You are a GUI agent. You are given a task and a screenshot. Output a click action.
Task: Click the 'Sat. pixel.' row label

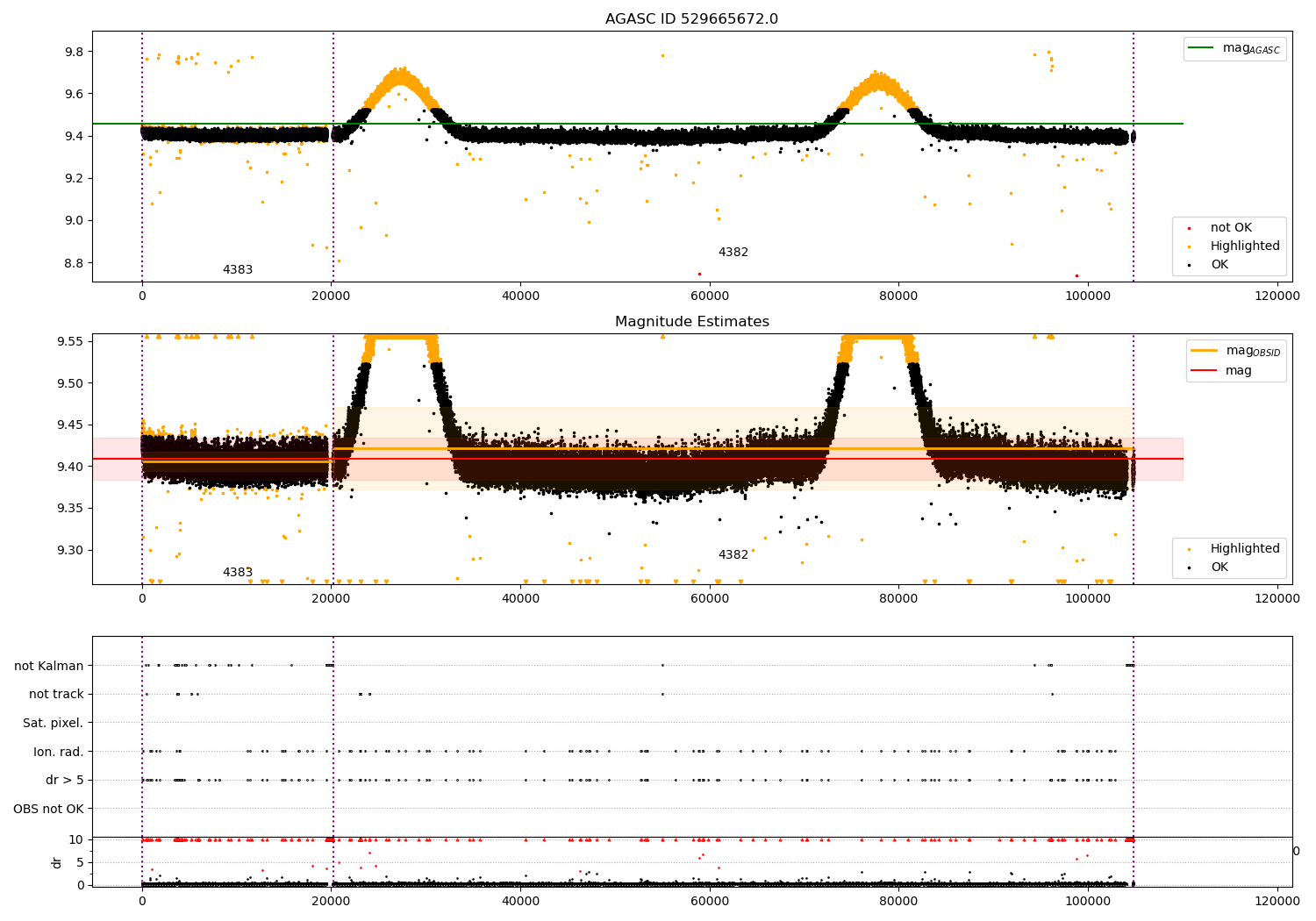(x=54, y=724)
